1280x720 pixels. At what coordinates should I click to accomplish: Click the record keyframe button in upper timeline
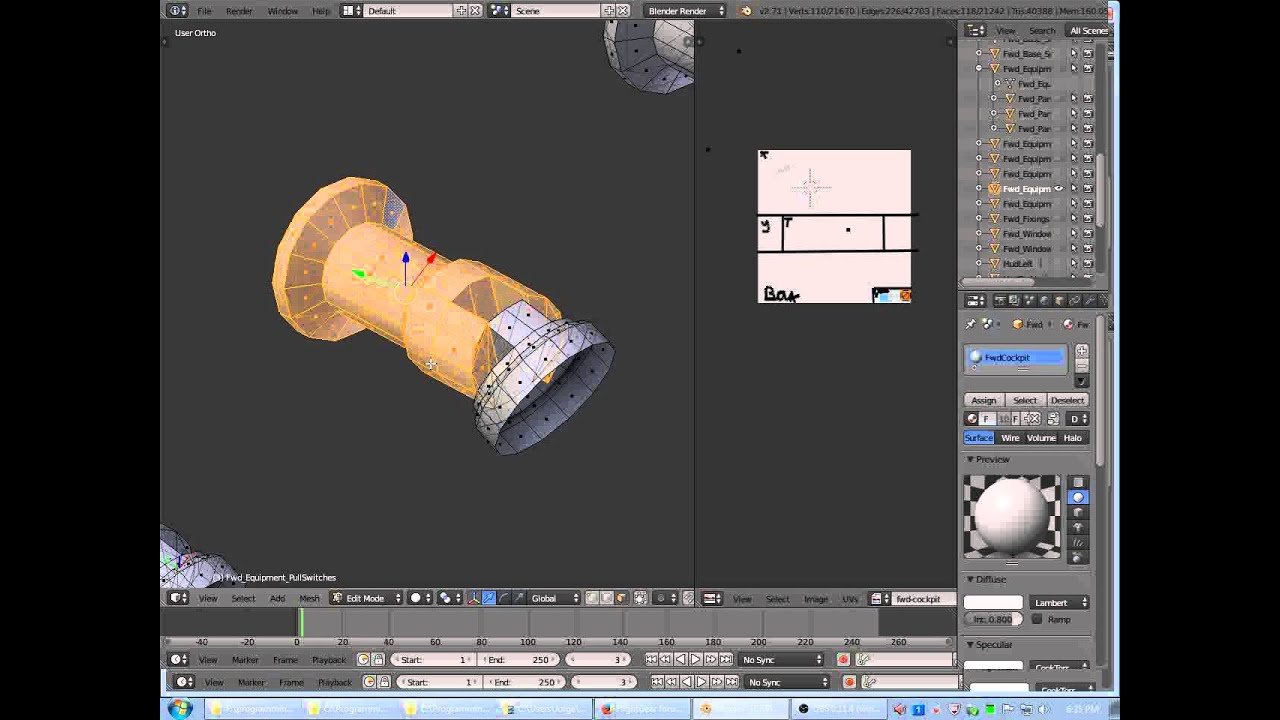click(843, 660)
